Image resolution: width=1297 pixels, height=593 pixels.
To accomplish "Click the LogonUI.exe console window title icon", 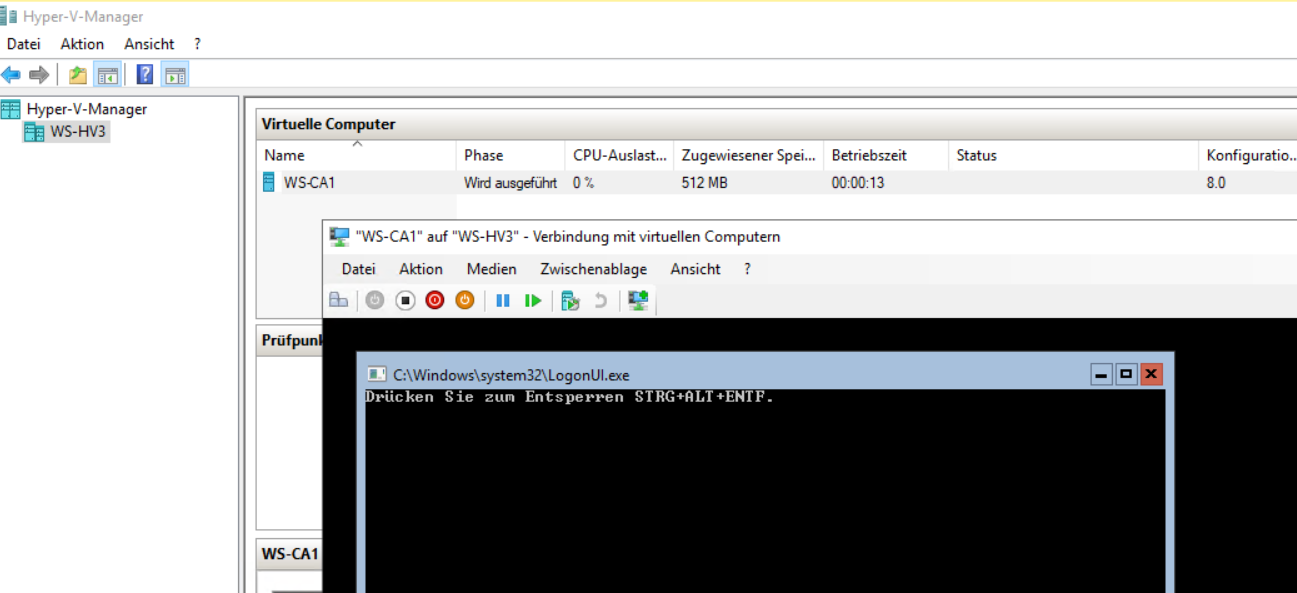I will coord(377,375).
